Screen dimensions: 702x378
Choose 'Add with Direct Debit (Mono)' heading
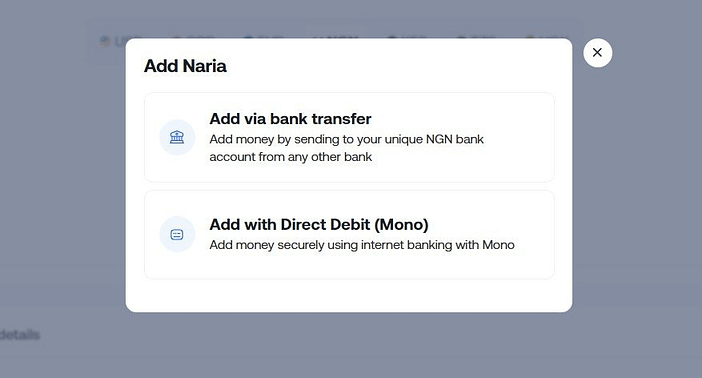(319, 224)
